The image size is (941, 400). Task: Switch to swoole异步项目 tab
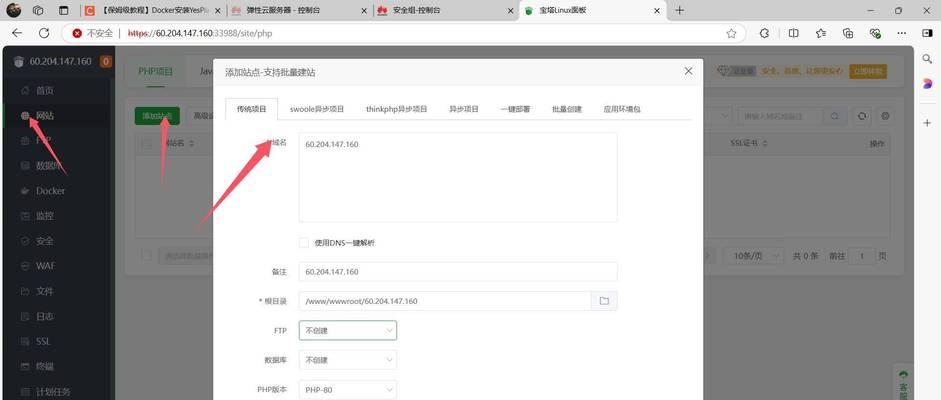pos(317,109)
